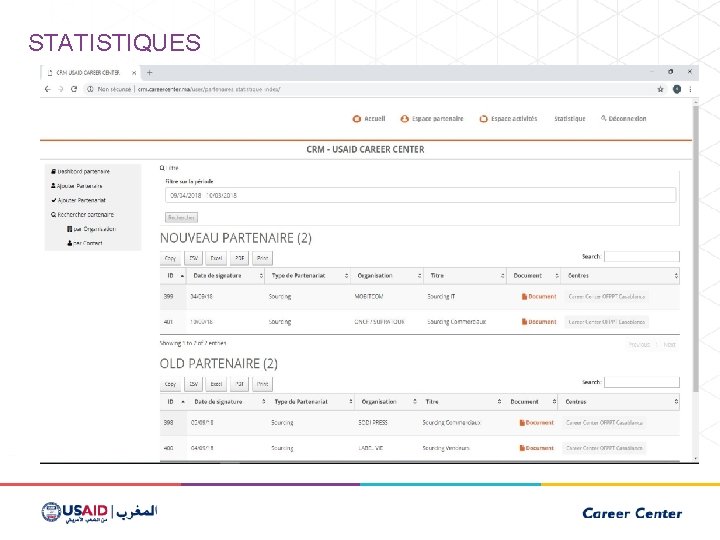
Task: Open a new browser tab with plus
Action: (149, 73)
